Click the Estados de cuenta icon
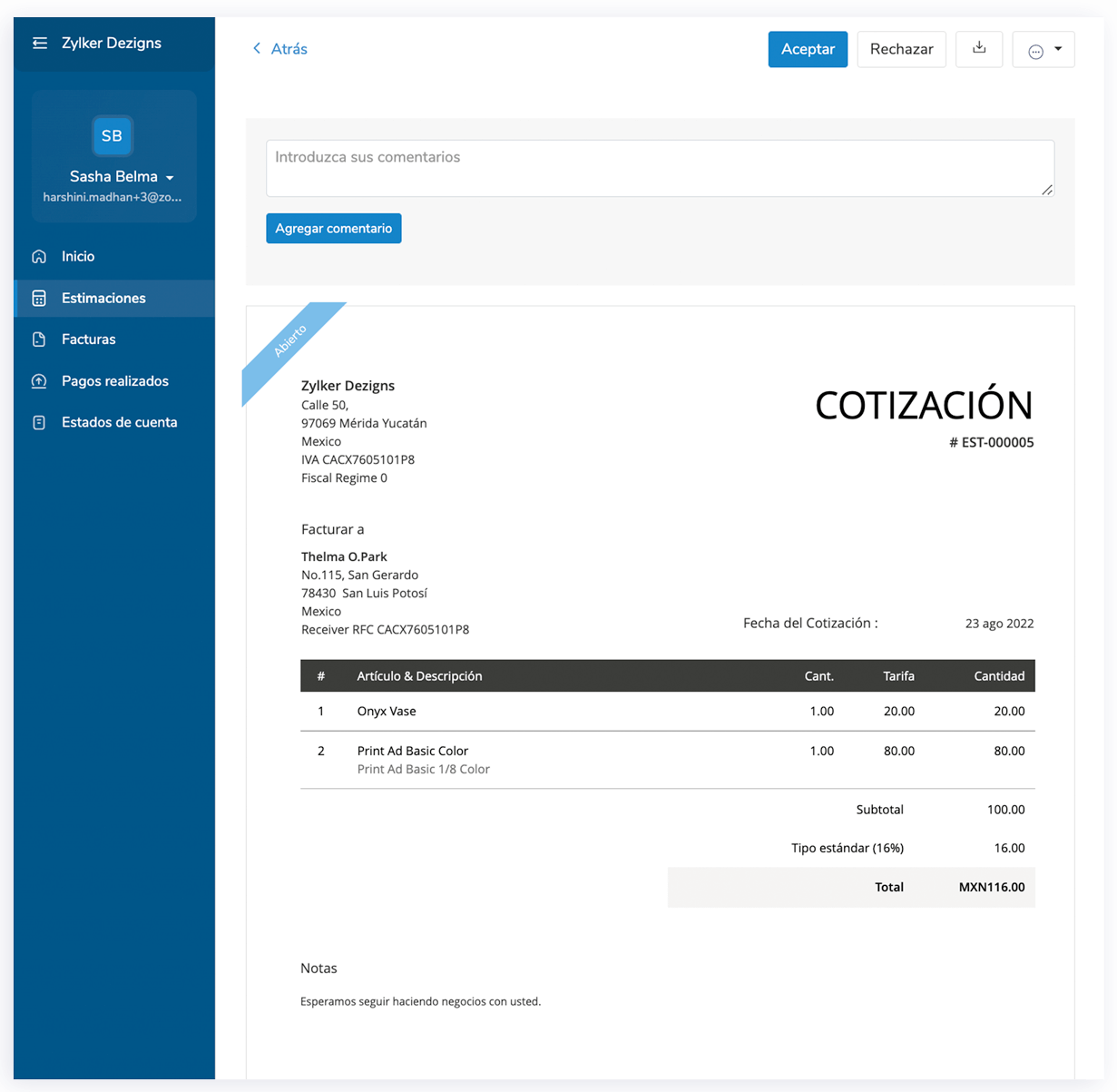Image resolution: width=1117 pixels, height=1092 pixels. [38, 422]
